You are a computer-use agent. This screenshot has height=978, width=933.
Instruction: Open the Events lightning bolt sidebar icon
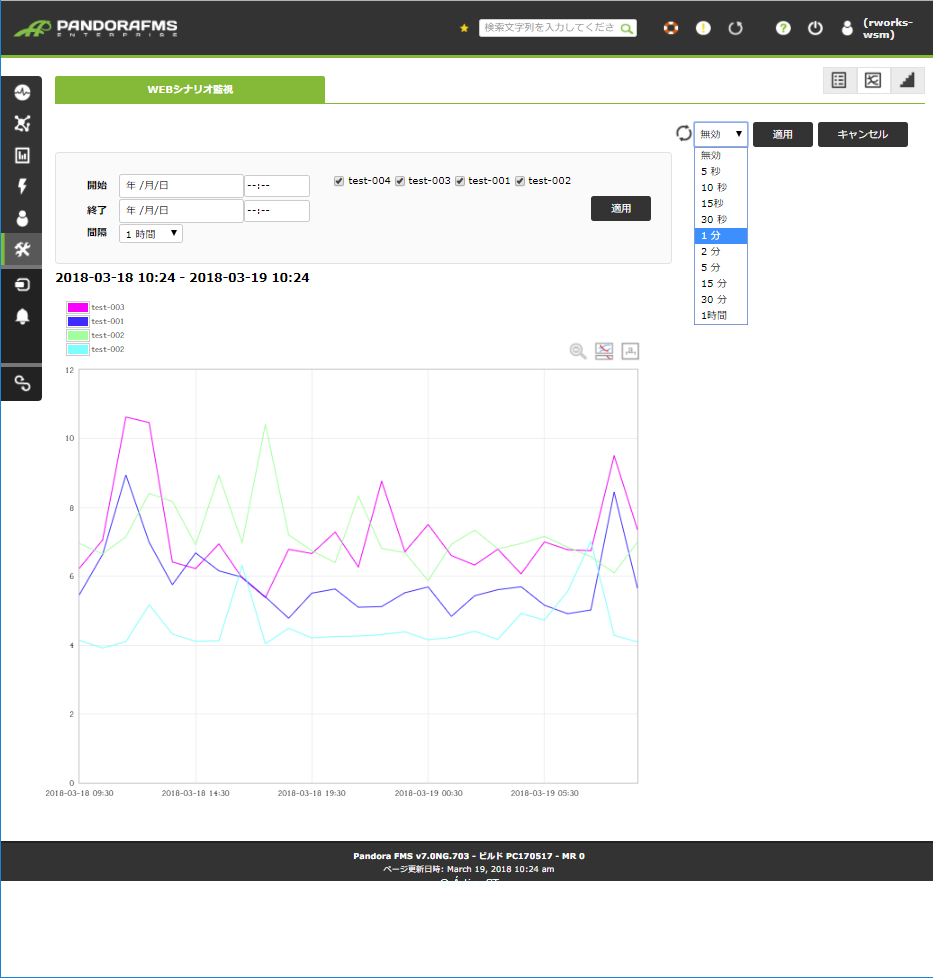coord(22,186)
